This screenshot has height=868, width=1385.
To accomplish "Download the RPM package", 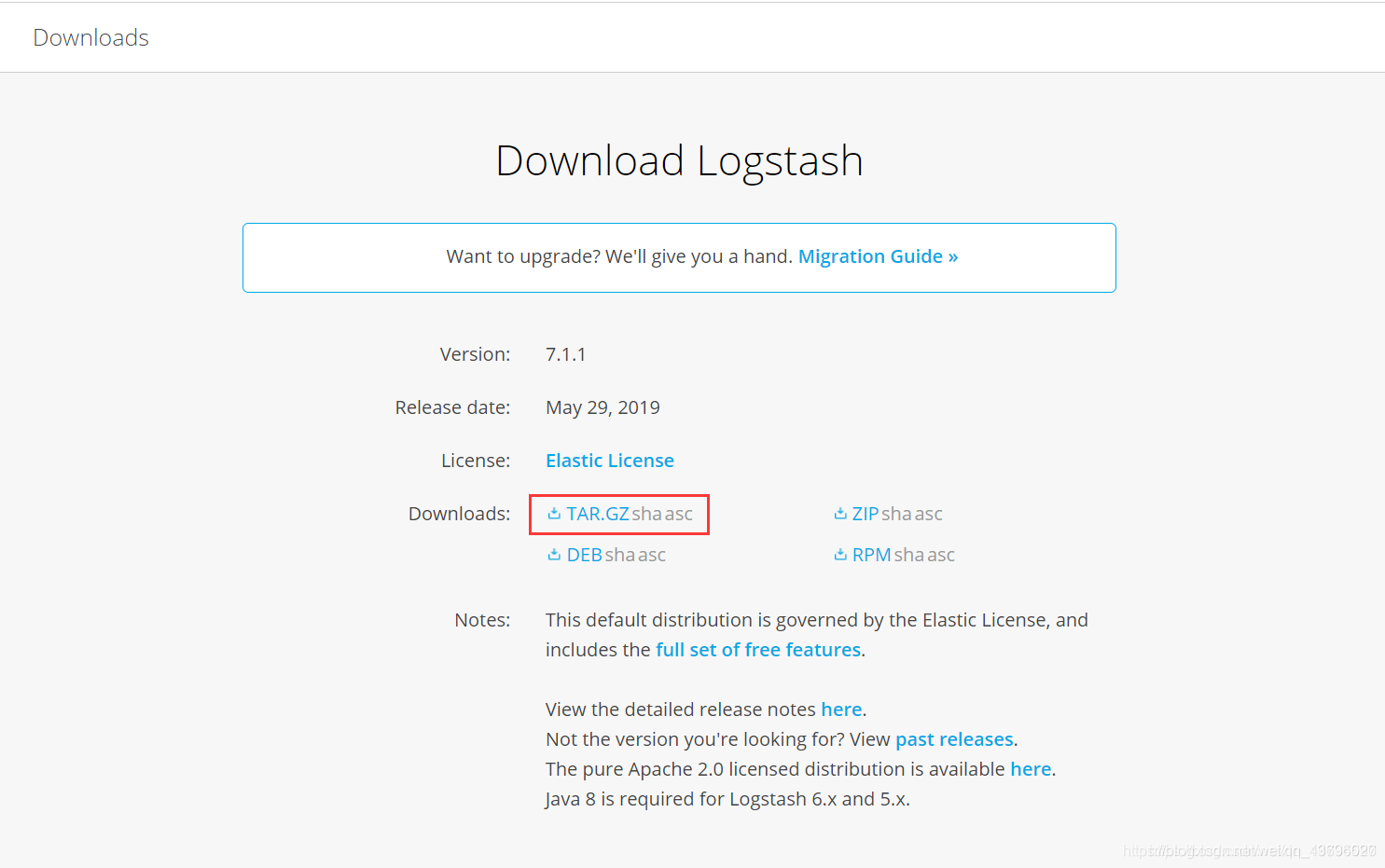I will point(872,555).
